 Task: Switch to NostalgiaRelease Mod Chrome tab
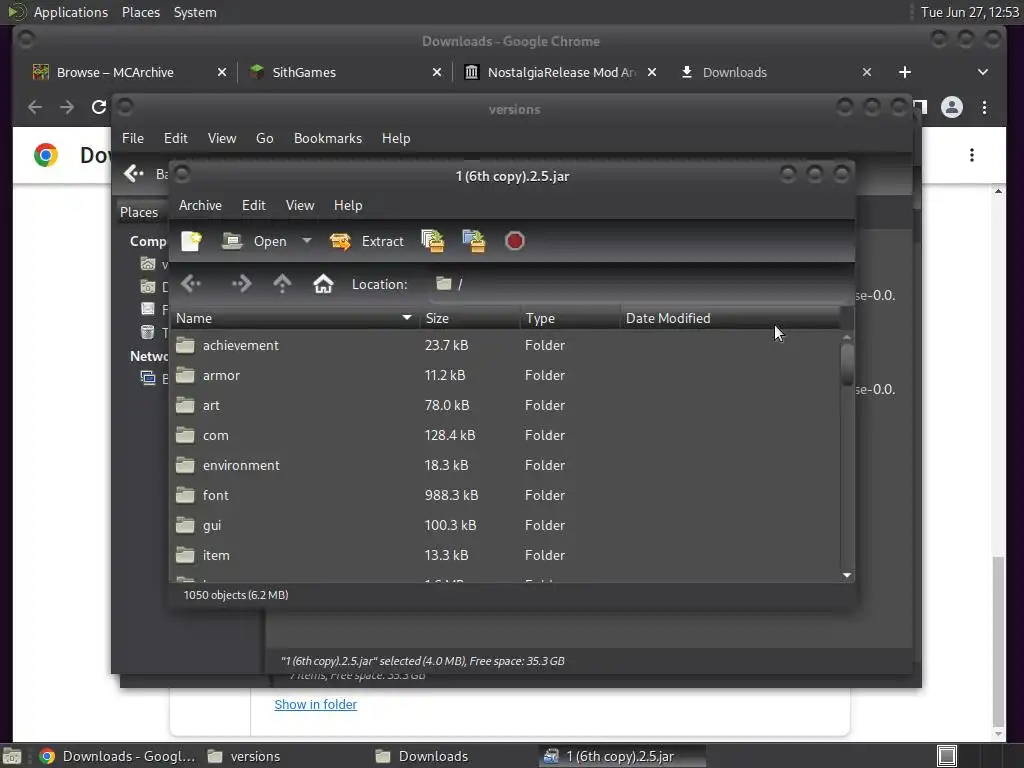click(x=562, y=72)
